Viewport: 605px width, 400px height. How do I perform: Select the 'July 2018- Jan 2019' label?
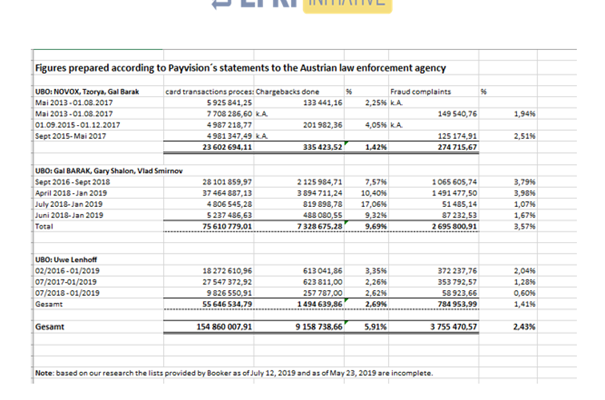[69, 204]
